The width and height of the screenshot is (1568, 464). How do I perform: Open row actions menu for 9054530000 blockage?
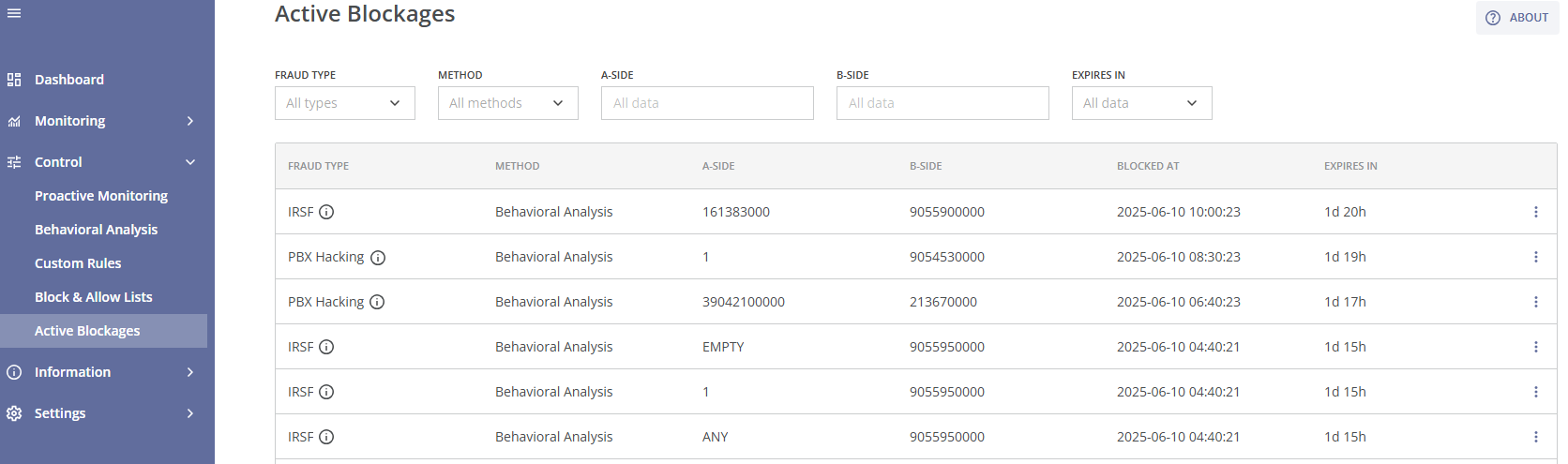click(1536, 257)
